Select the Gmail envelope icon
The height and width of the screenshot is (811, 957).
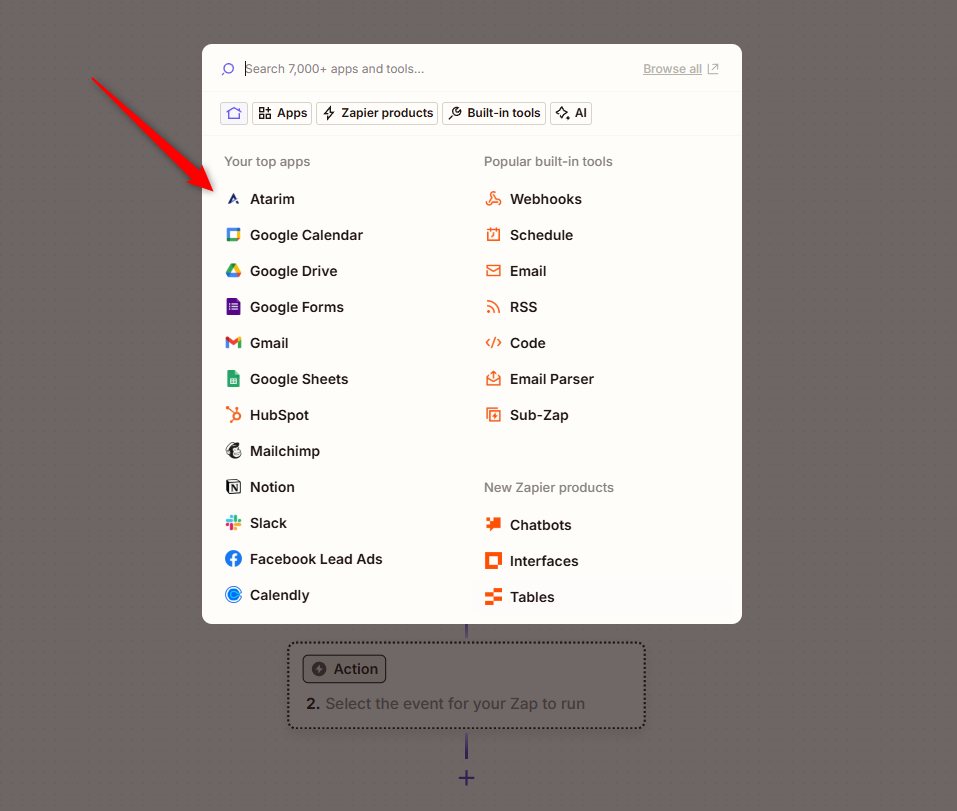[233, 343]
